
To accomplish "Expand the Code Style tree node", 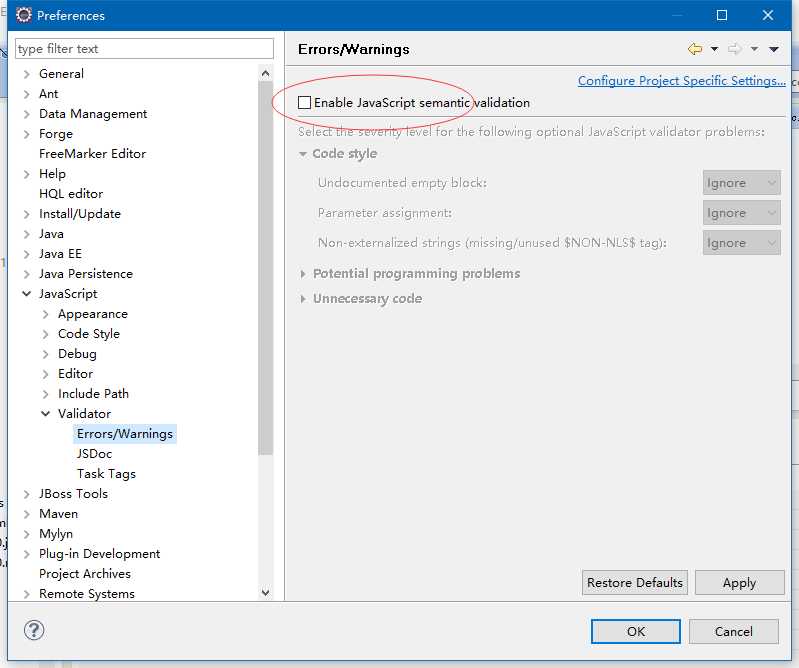I will (45, 334).
